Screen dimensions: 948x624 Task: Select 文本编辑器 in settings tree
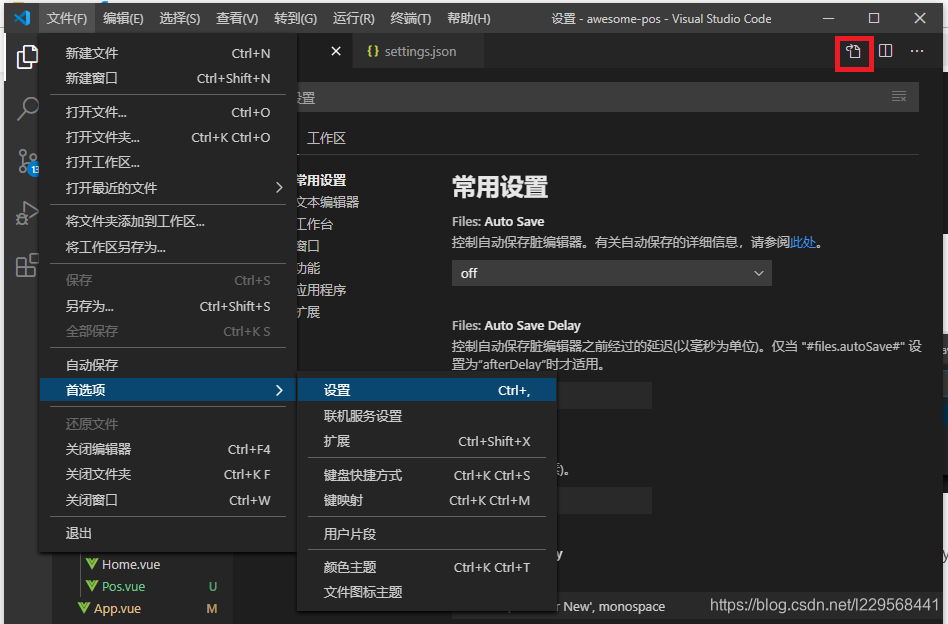coord(328,202)
